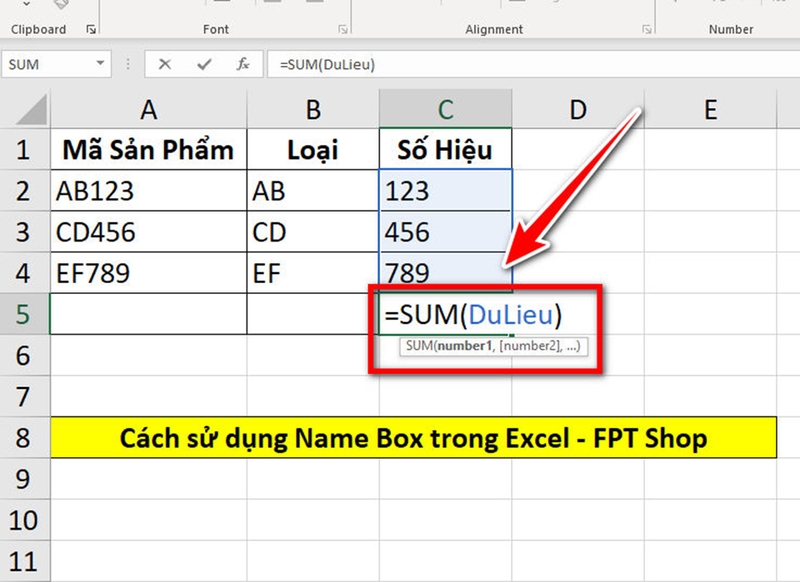Click the Insert Function (fx) icon
800x582 pixels.
pyautogui.click(x=243, y=64)
